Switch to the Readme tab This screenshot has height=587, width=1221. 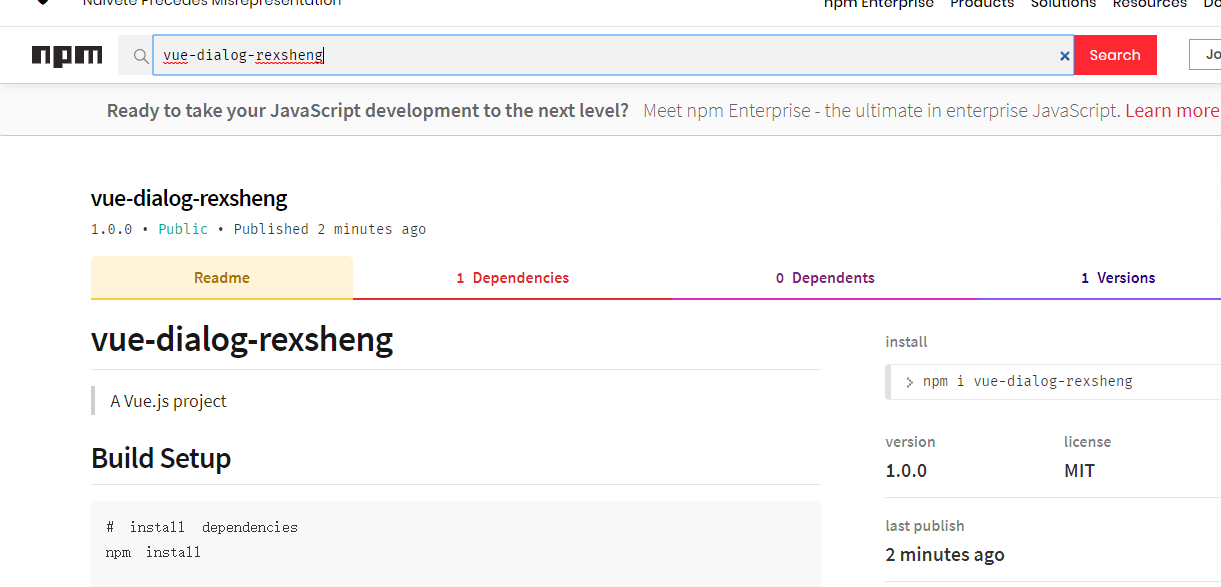pos(222,278)
